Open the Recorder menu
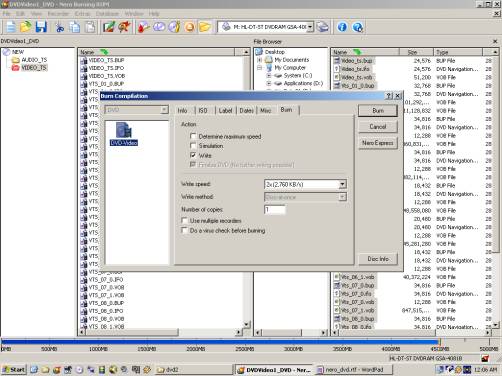 (x=58, y=14)
